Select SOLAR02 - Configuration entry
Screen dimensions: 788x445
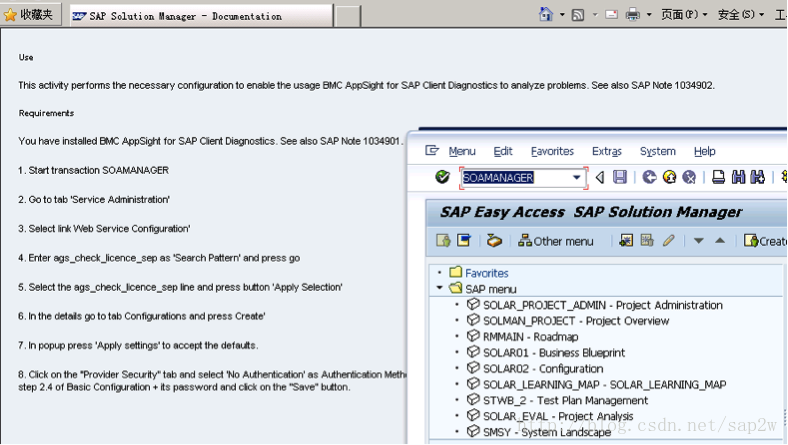click(543, 369)
